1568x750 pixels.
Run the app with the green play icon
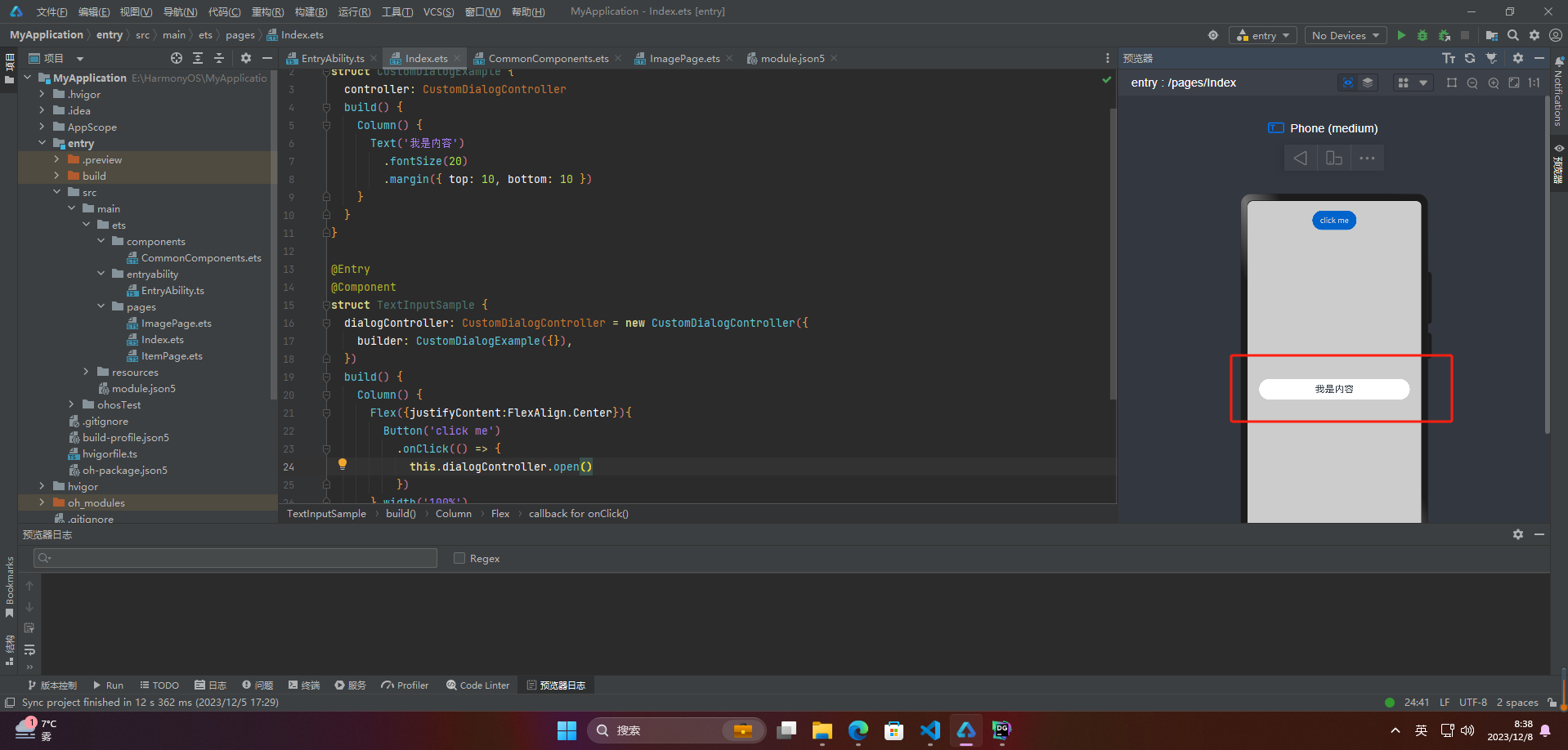(1401, 35)
